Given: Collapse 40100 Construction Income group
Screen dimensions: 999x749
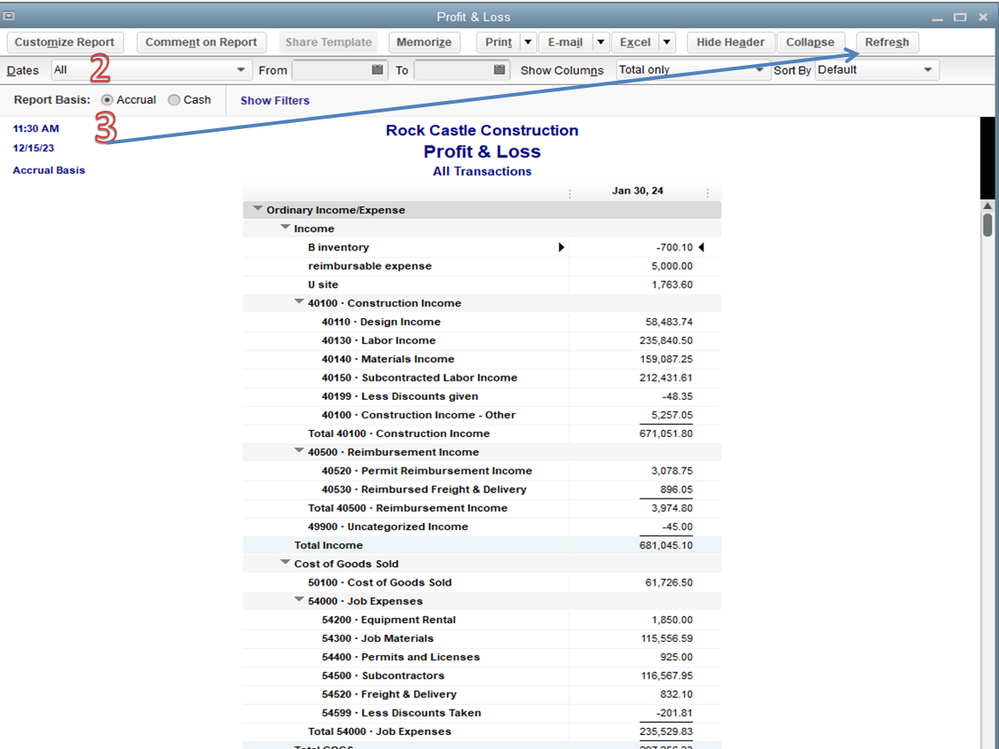Looking at the screenshot, I should point(299,303).
